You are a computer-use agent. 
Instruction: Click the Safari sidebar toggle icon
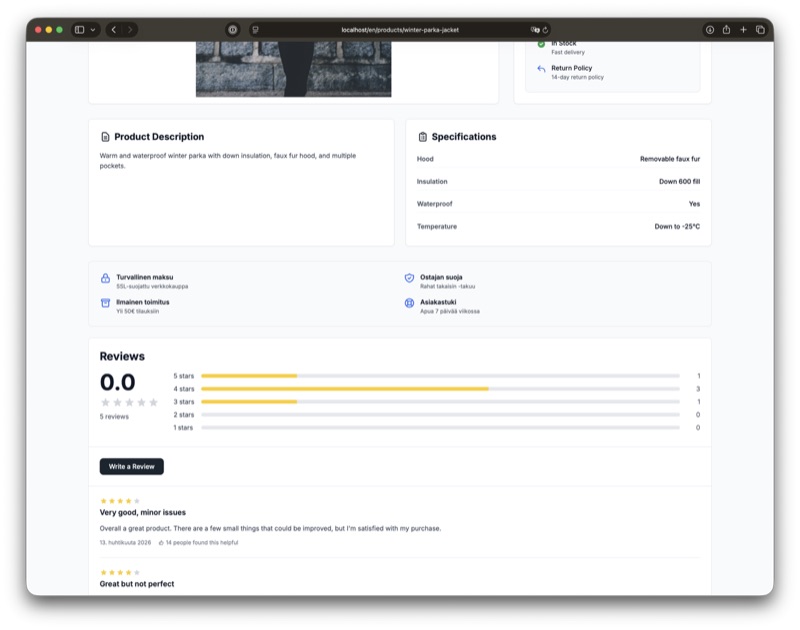[80, 30]
